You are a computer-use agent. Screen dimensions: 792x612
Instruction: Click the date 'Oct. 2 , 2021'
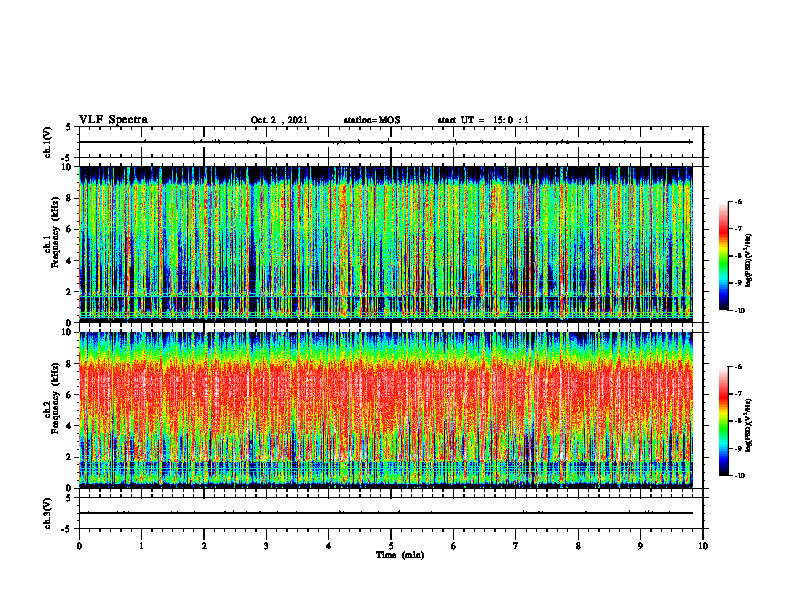coord(279,120)
